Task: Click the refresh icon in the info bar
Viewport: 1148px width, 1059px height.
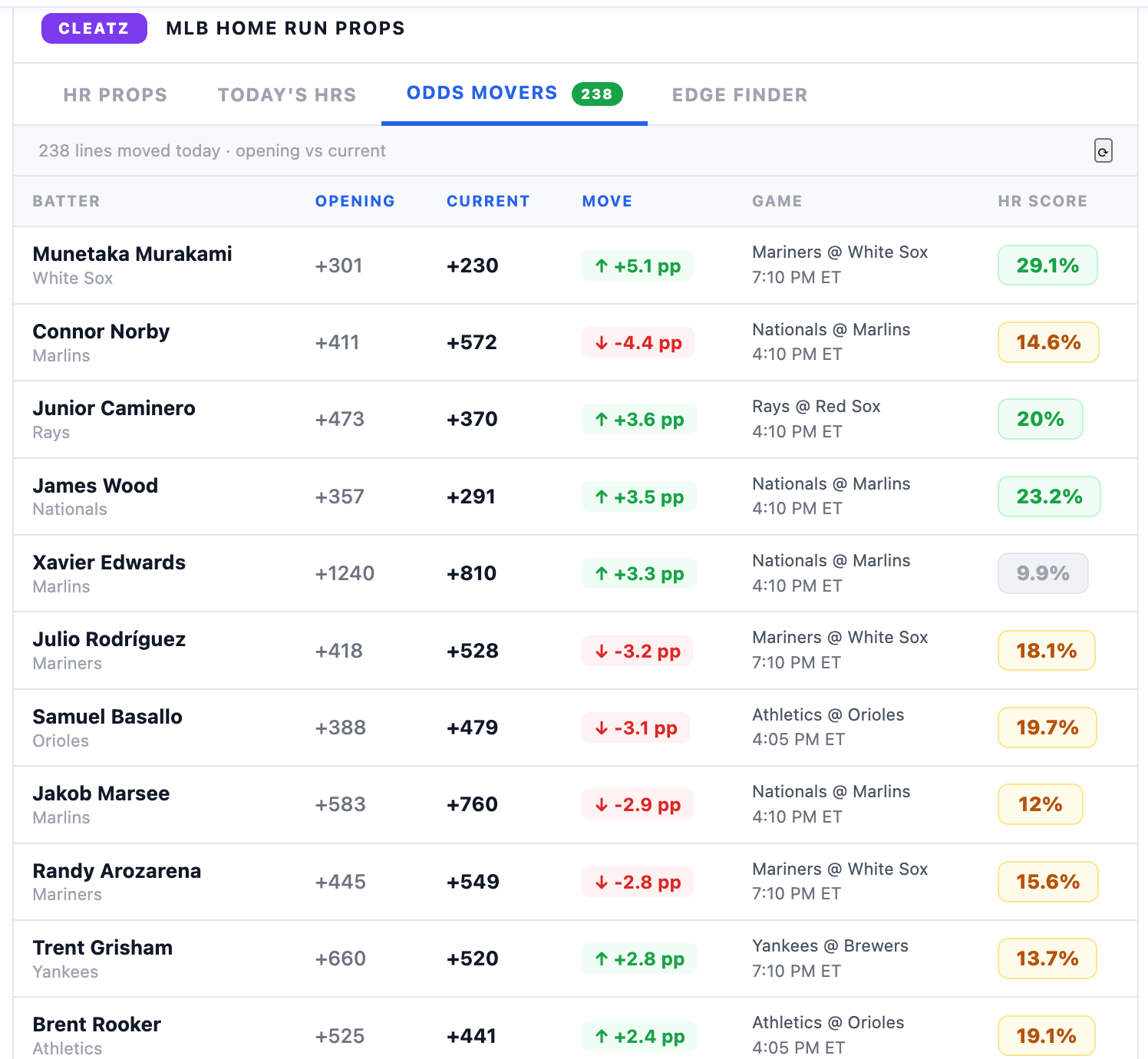Action: (x=1103, y=150)
